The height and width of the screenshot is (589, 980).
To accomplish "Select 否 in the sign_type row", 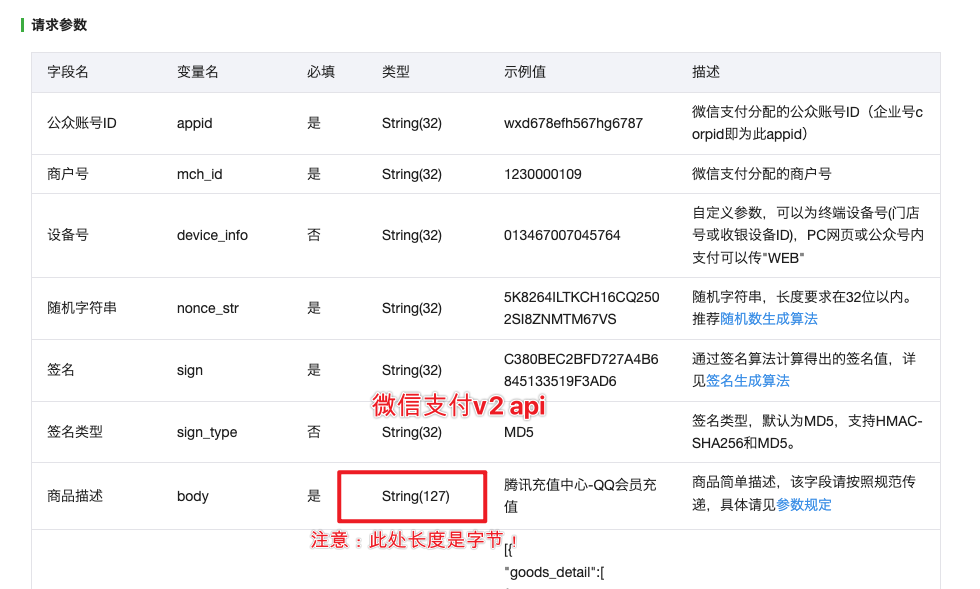I will click(x=314, y=432).
